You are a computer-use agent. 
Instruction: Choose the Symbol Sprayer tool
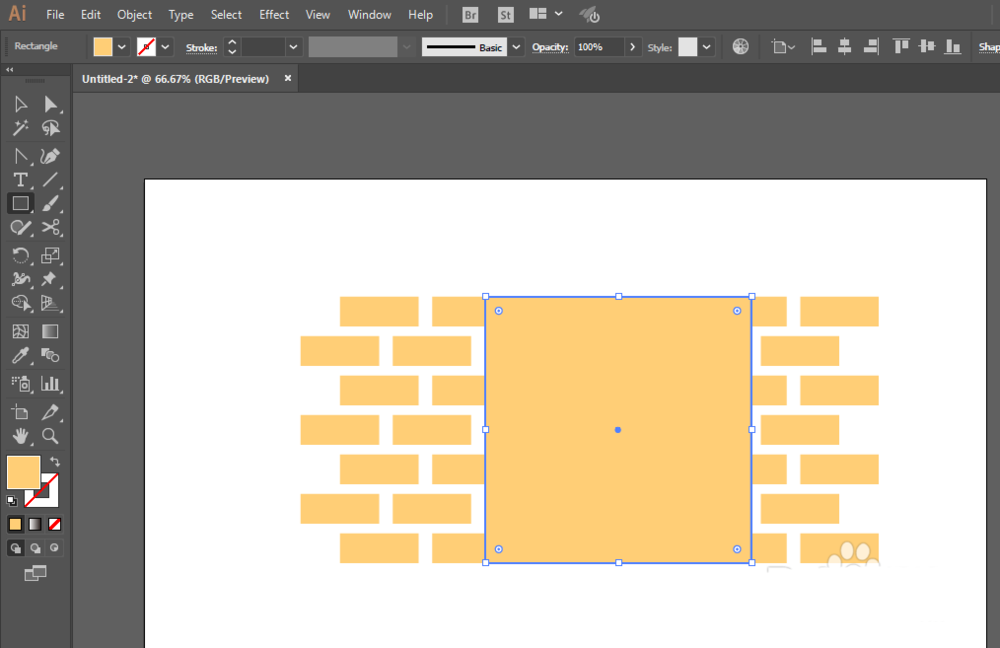[20, 383]
